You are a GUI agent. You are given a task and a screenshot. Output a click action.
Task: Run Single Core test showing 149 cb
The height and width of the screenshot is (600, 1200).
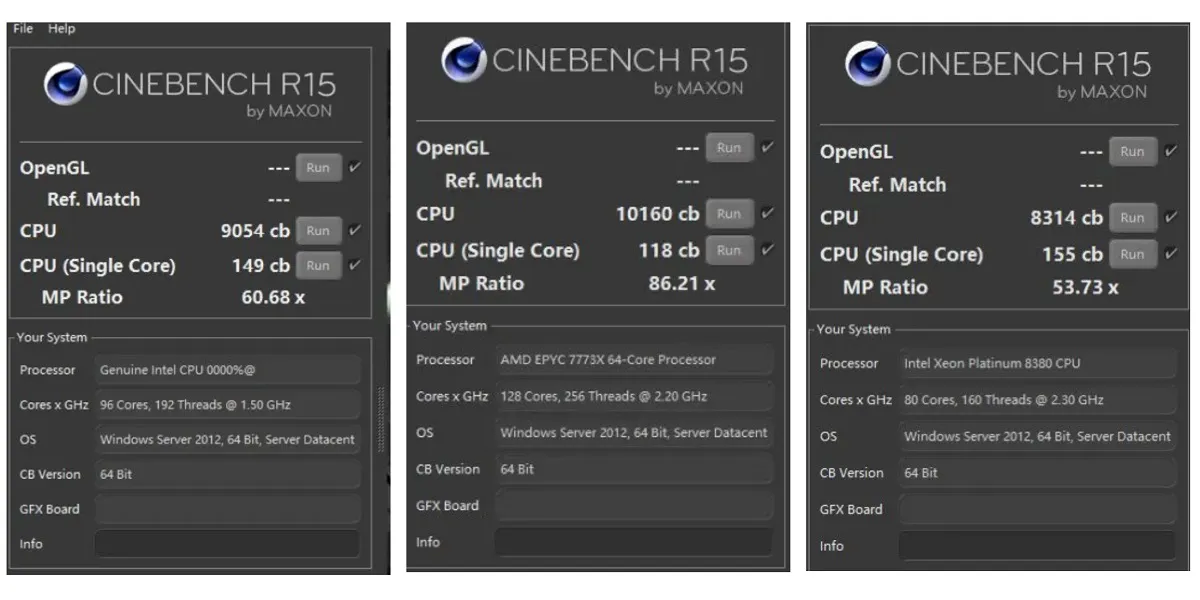click(x=318, y=266)
